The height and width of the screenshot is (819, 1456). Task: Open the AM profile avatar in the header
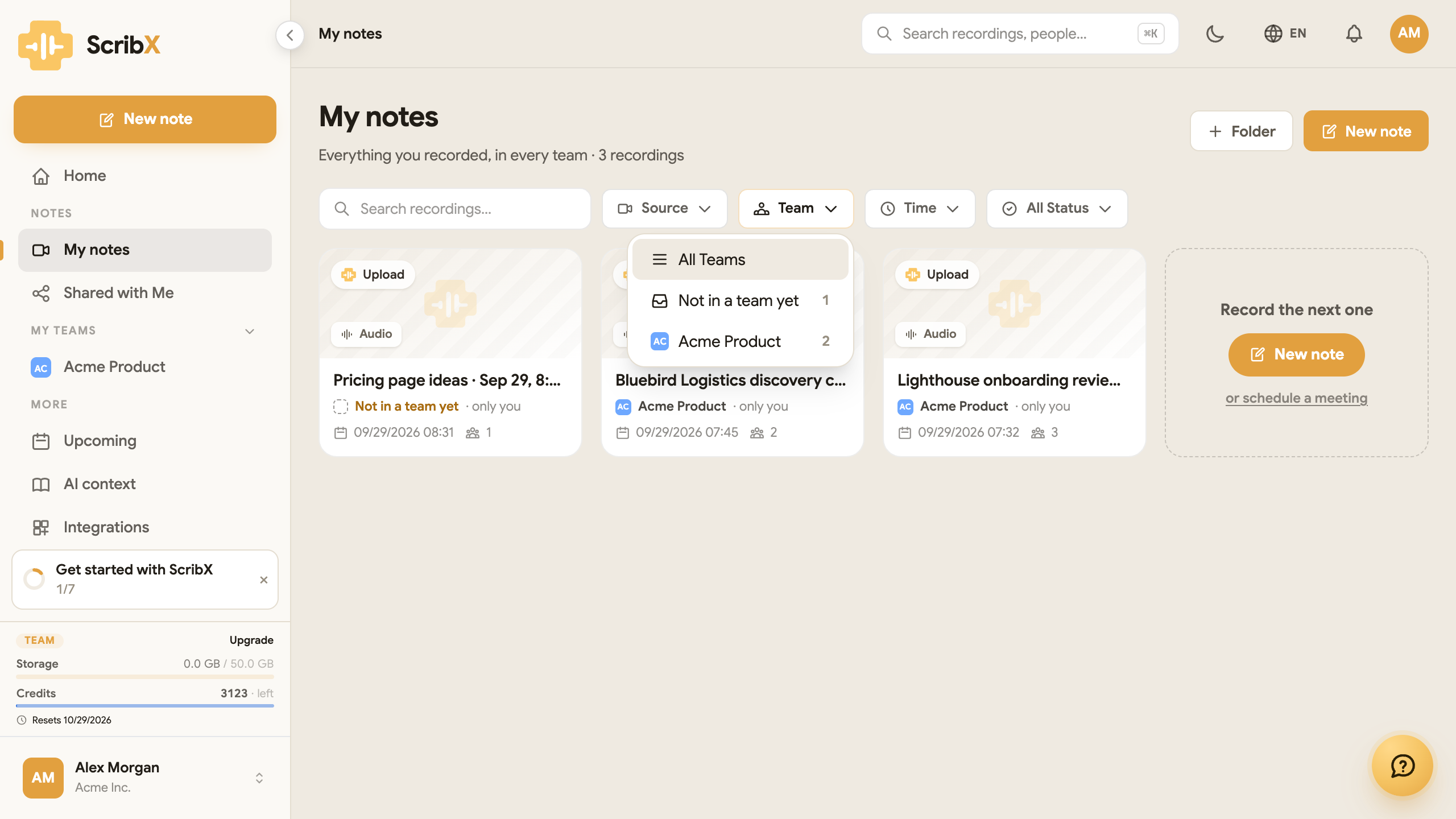(1409, 34)
